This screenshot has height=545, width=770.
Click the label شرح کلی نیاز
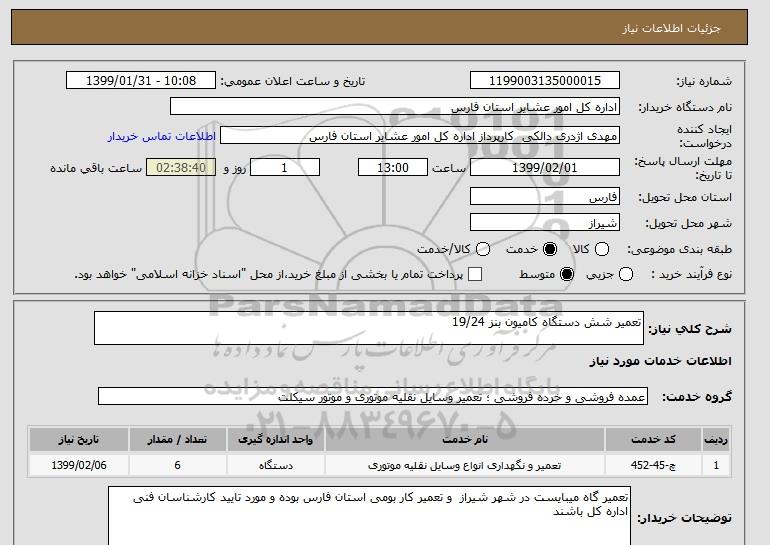coord(690,329)
